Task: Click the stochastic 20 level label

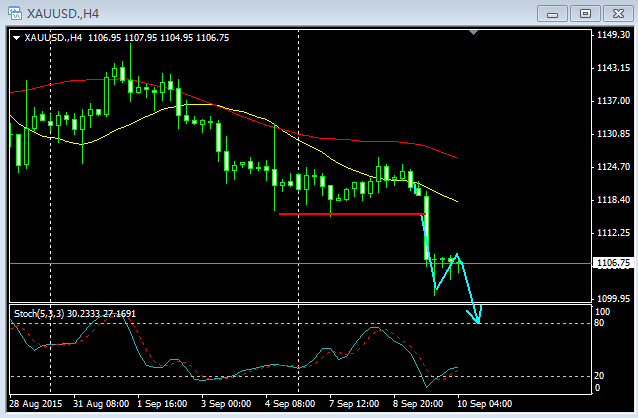Action: coord(599,376)
